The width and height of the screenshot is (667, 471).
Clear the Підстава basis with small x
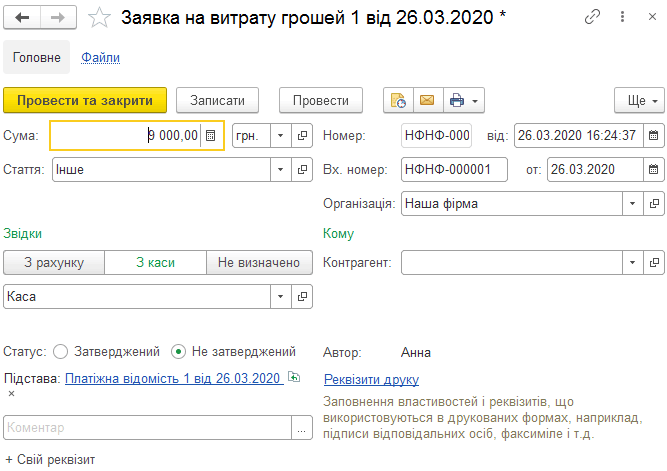[x=11, y=394]
